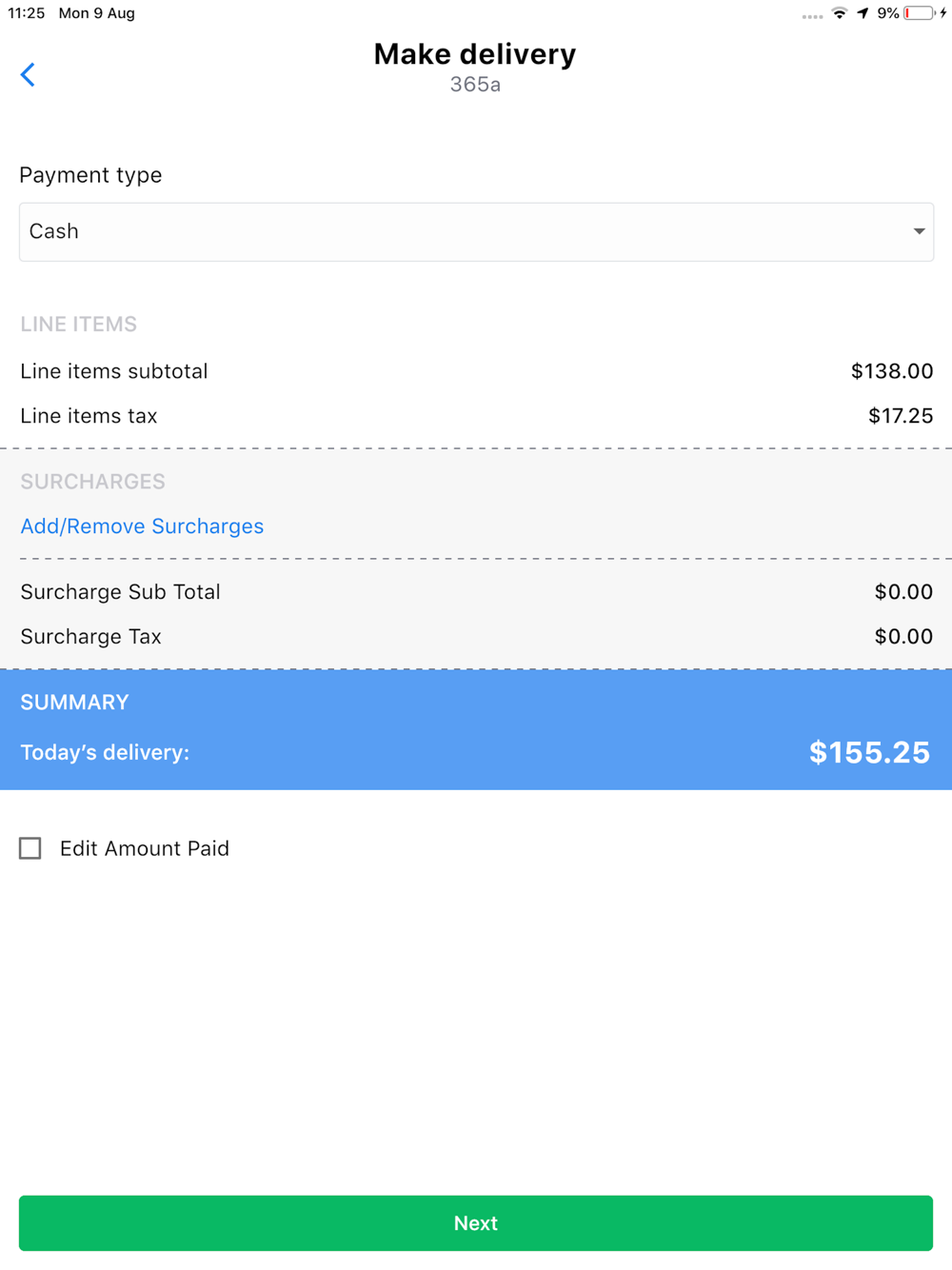Select the Surcharge Sub Total label
Screen dimensions: 952x1270
pyautogui.click(x=120, y=592)
